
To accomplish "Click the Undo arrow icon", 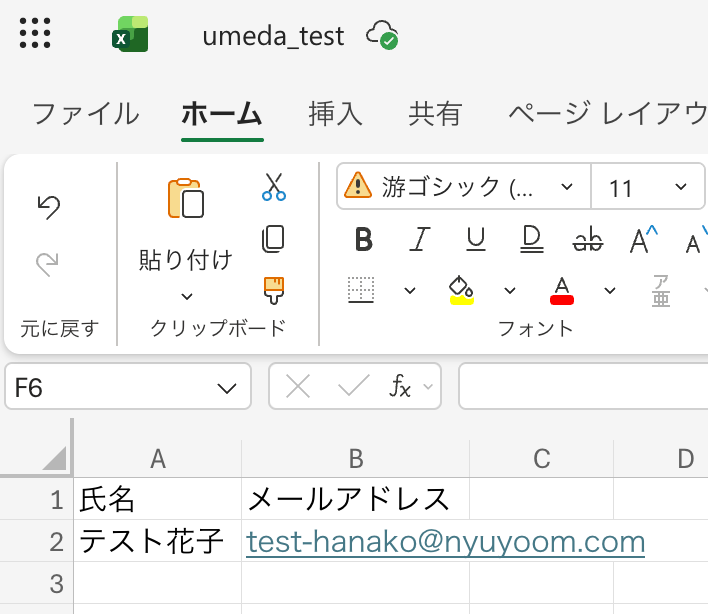I will coord(48,207).
